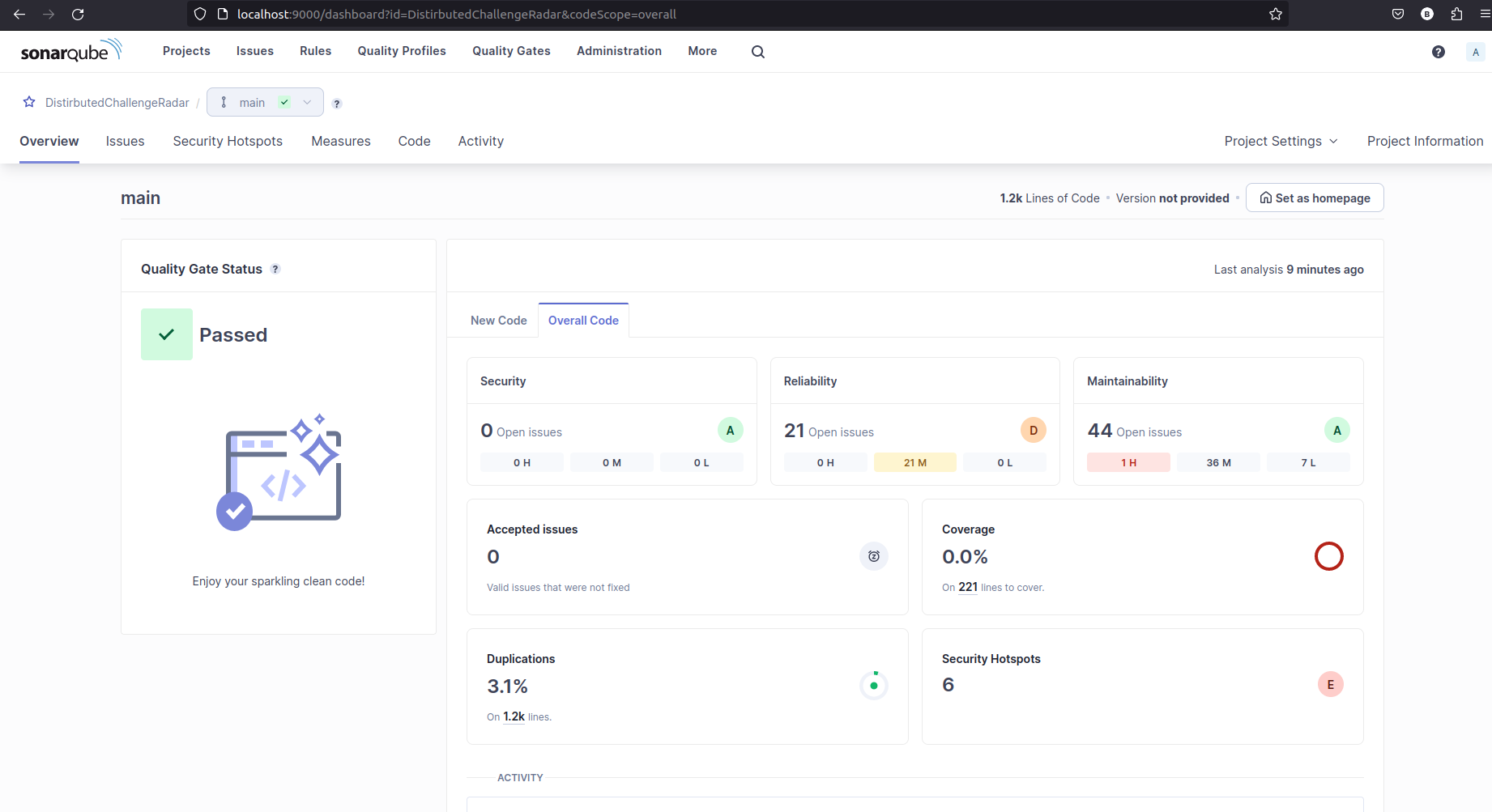Bookmark this page with star icon

click(1276, 15)
